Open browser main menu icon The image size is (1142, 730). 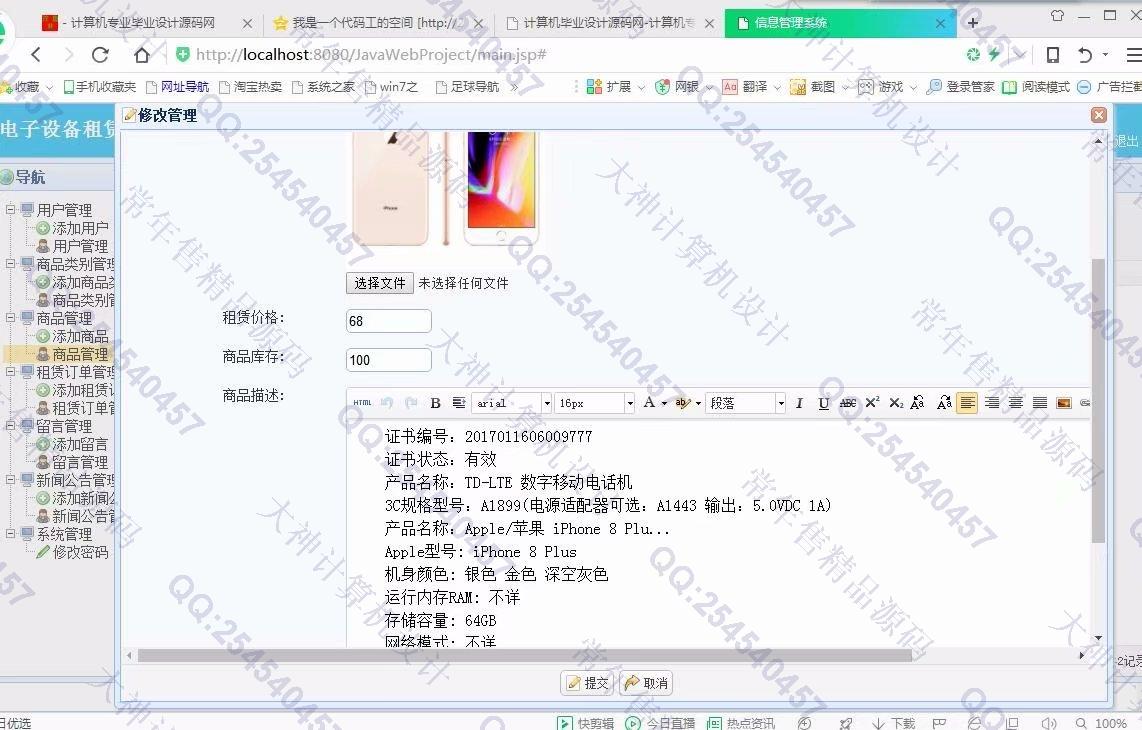1133,55
